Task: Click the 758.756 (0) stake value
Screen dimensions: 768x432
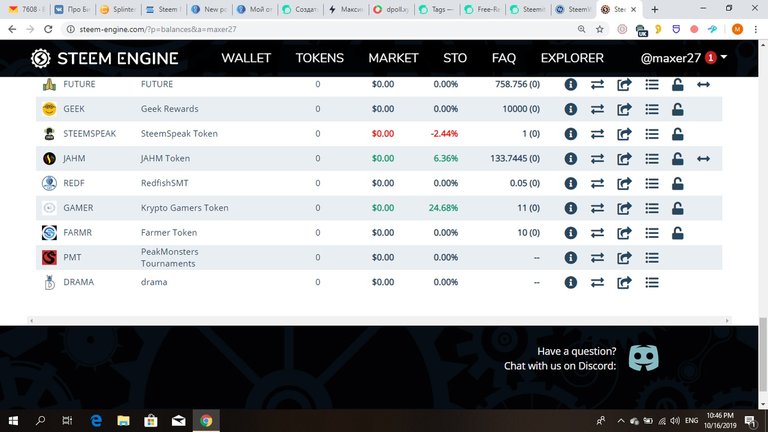Action: [x=517, y=84]
